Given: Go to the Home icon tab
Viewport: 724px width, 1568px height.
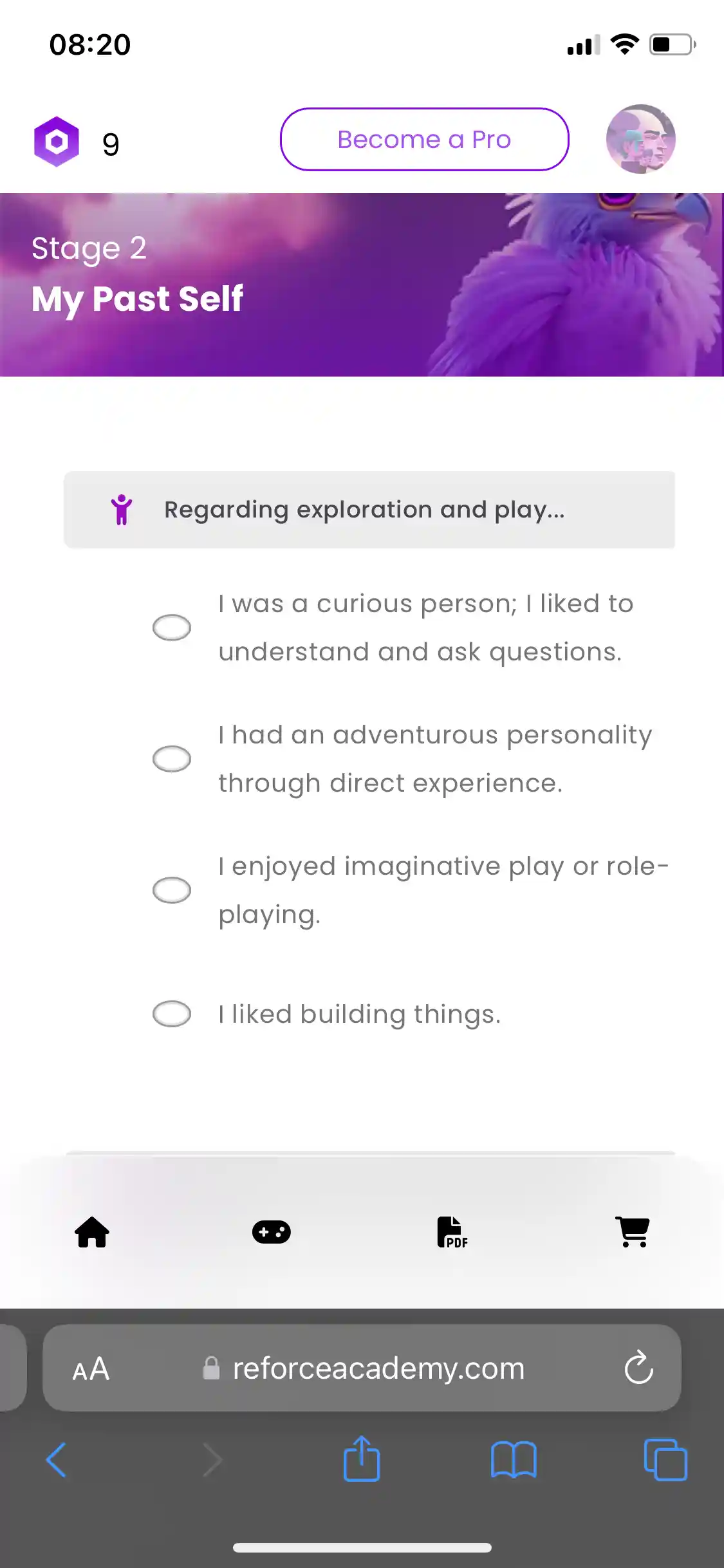Looking at the screenshot, I should click(x=92, y=1232).
